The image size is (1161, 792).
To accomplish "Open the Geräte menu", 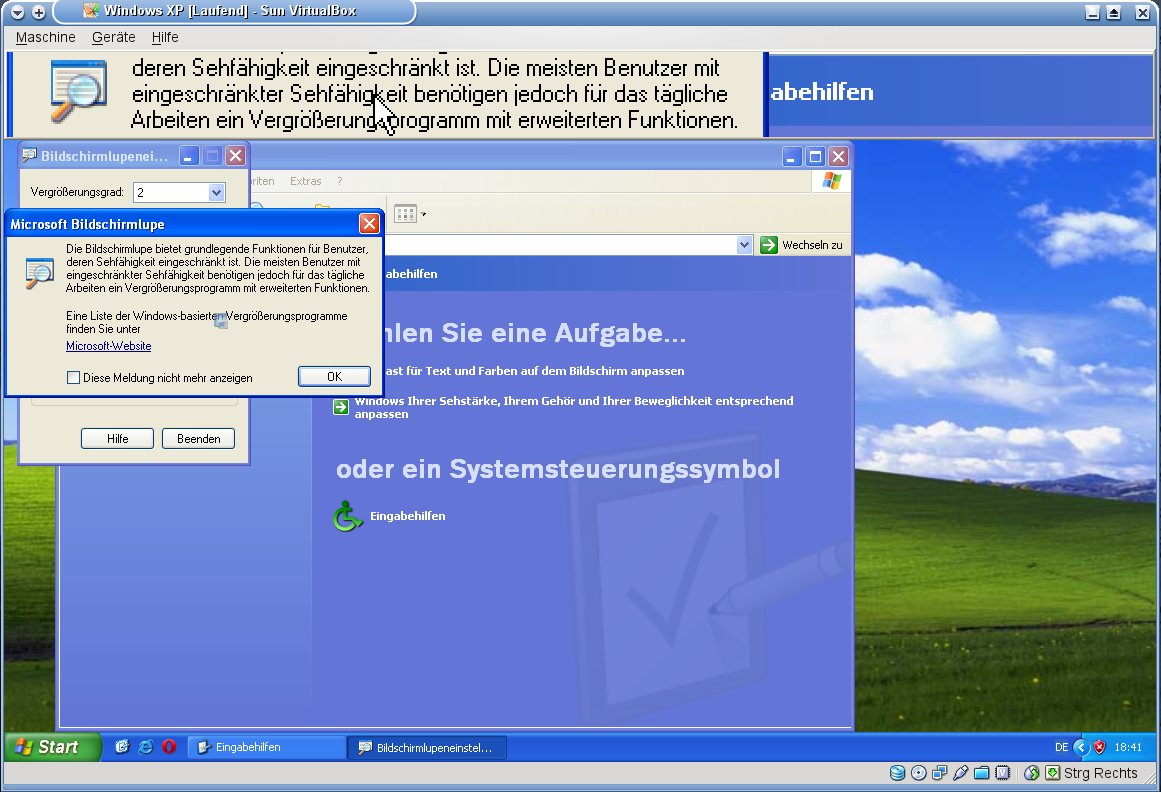I will [x=113, y=37].
